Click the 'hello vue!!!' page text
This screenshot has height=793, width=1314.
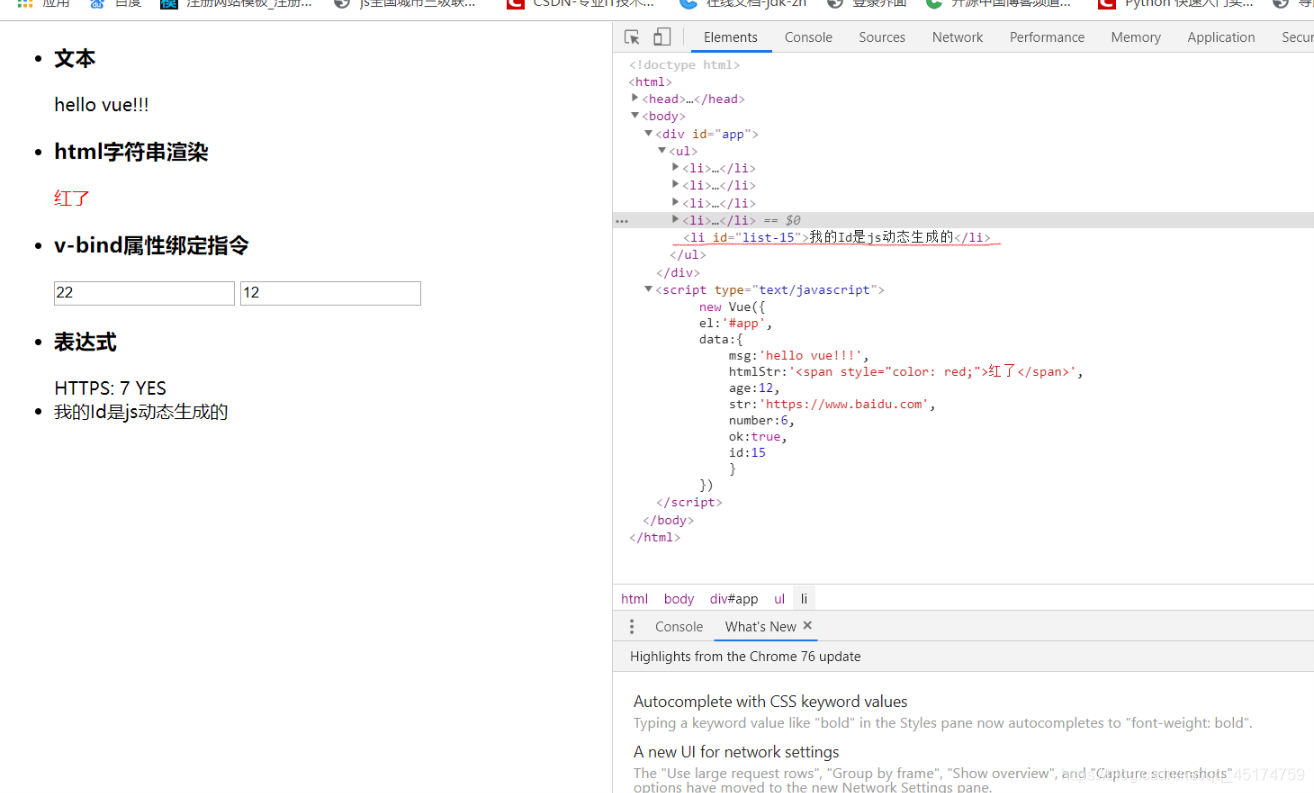(x=101, y=105)
